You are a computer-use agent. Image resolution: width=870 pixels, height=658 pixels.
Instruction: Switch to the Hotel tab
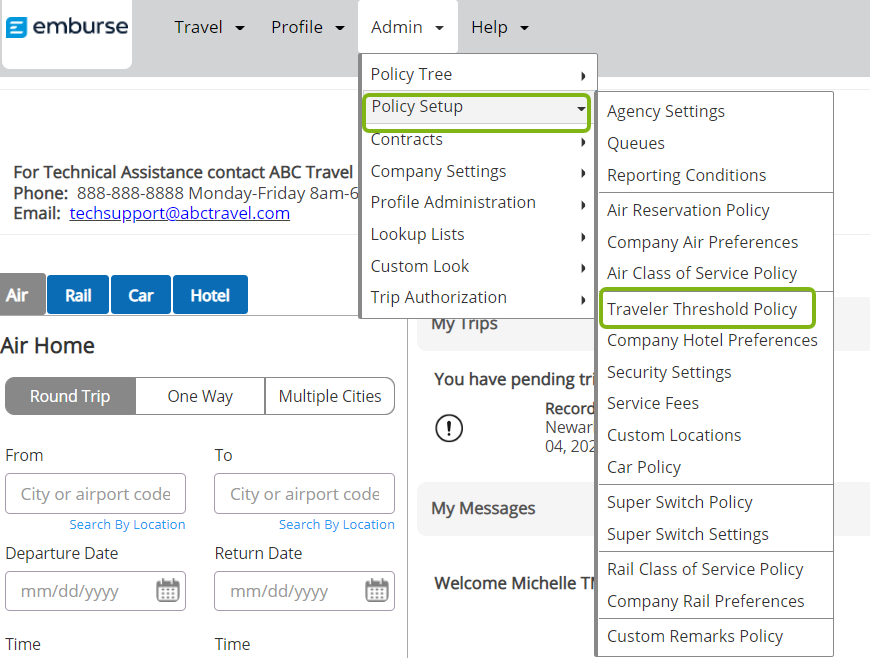[x=210, y=295]
